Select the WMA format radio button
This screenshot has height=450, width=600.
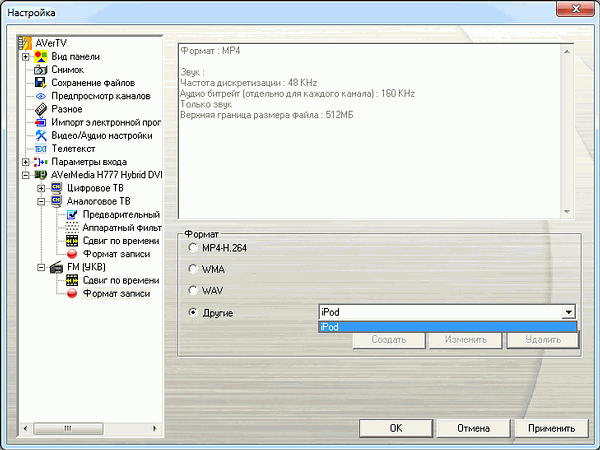(x=192, y=269)
